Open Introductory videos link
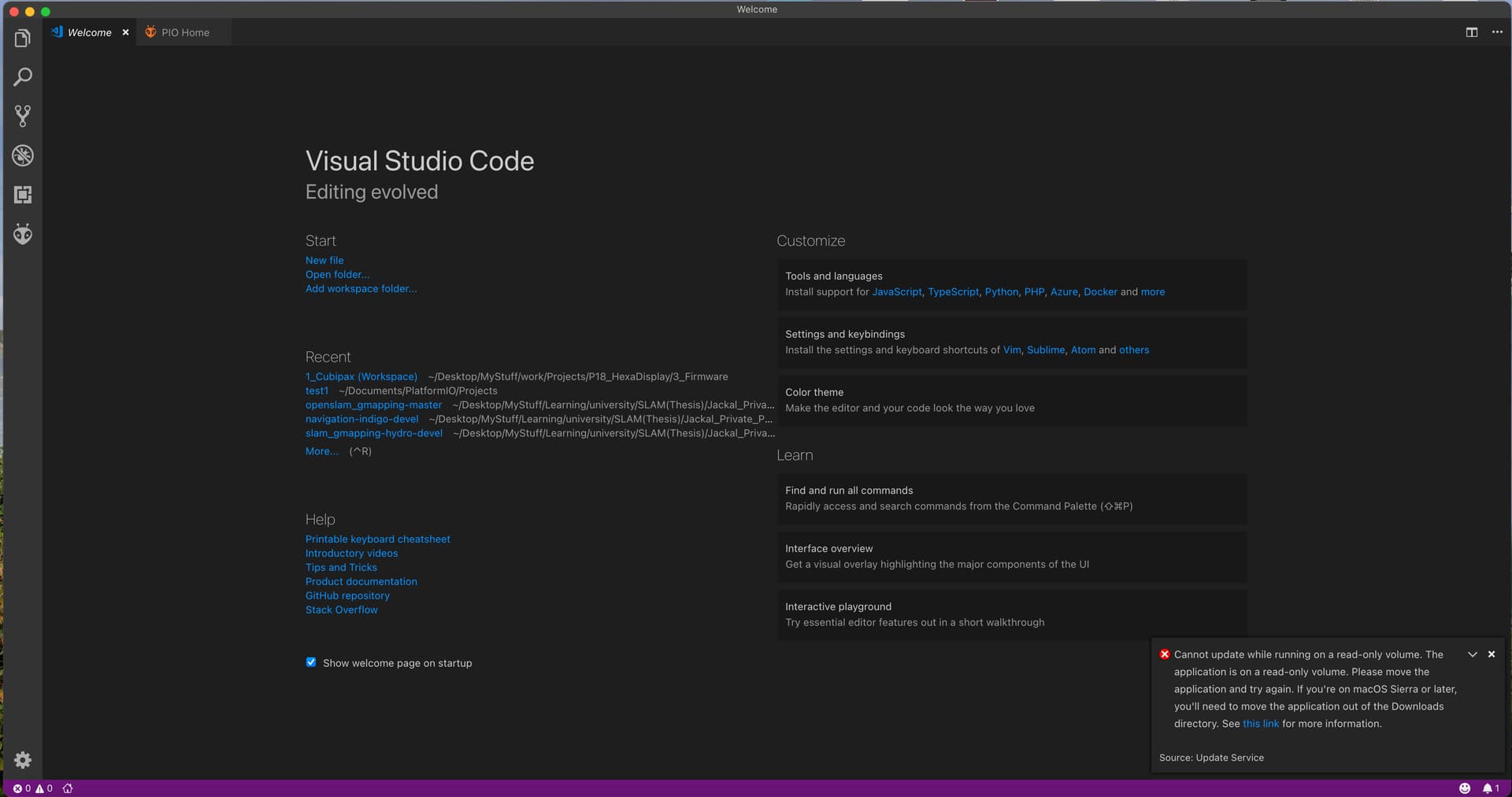Image resolution: width=1512 pixels, height=797 pixels. (x=351, y=553)
